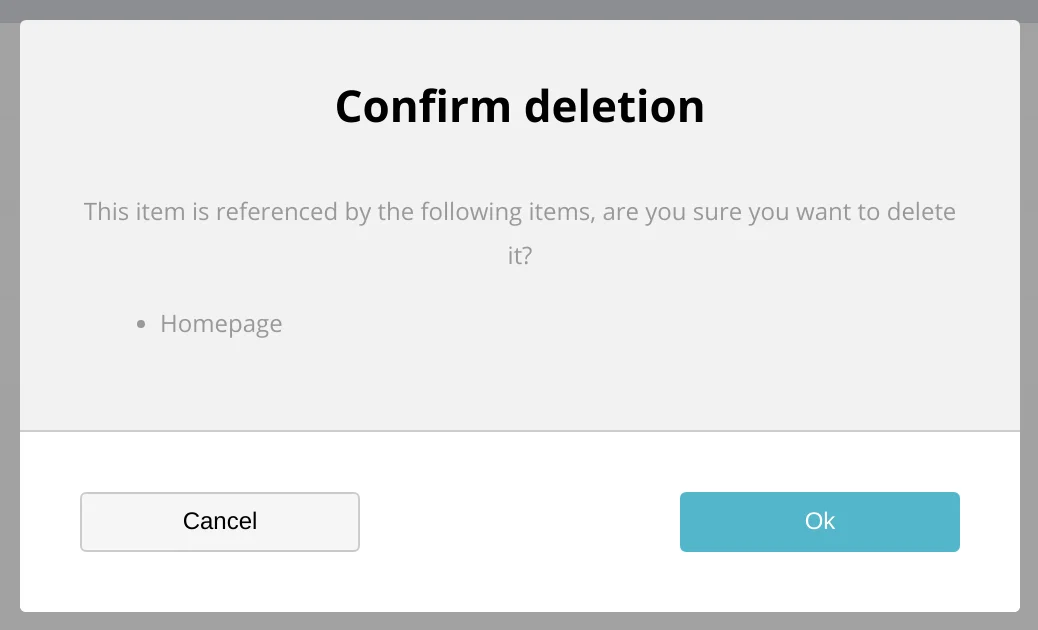The width and height of the screenshot is (1038, 630).
Task: Click the Ok button to confirm deletion
Action: (x=819, y=521)
